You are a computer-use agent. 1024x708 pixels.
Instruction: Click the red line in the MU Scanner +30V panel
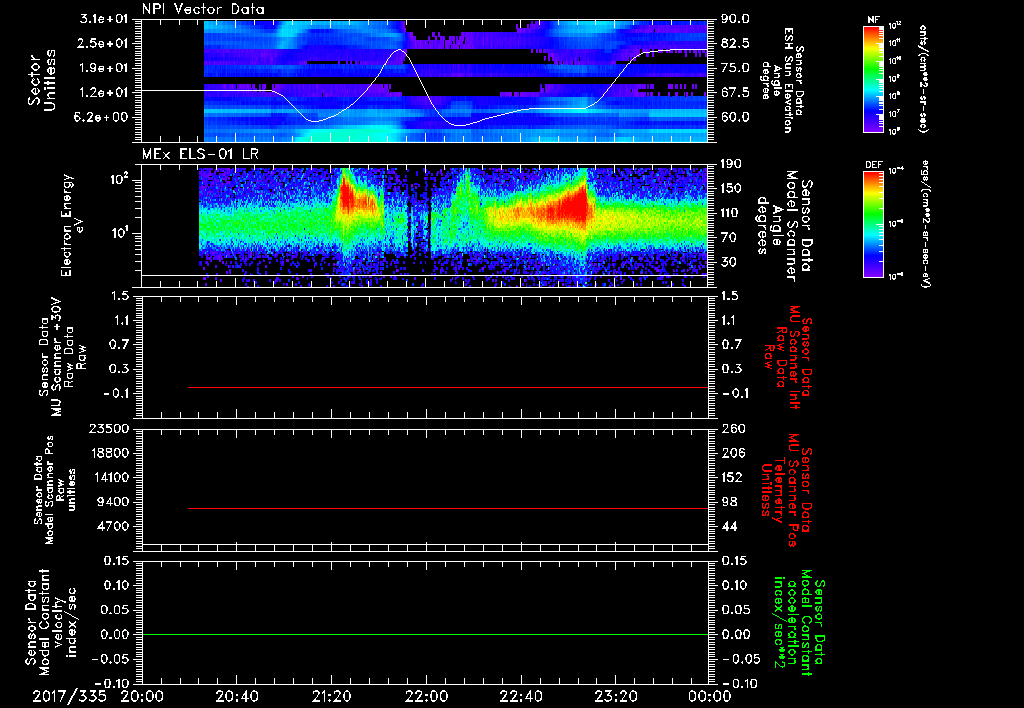point(448,387)
